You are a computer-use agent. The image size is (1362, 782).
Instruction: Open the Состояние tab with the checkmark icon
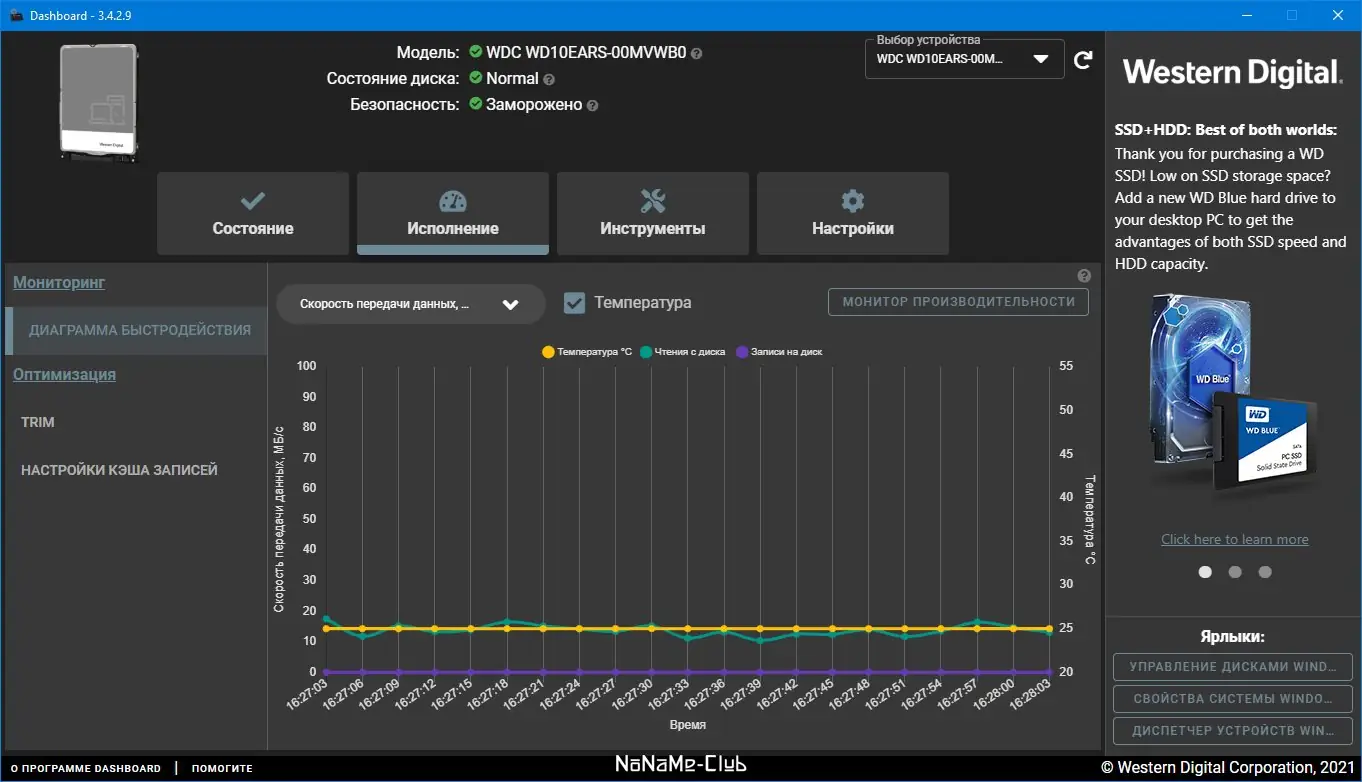253,213
